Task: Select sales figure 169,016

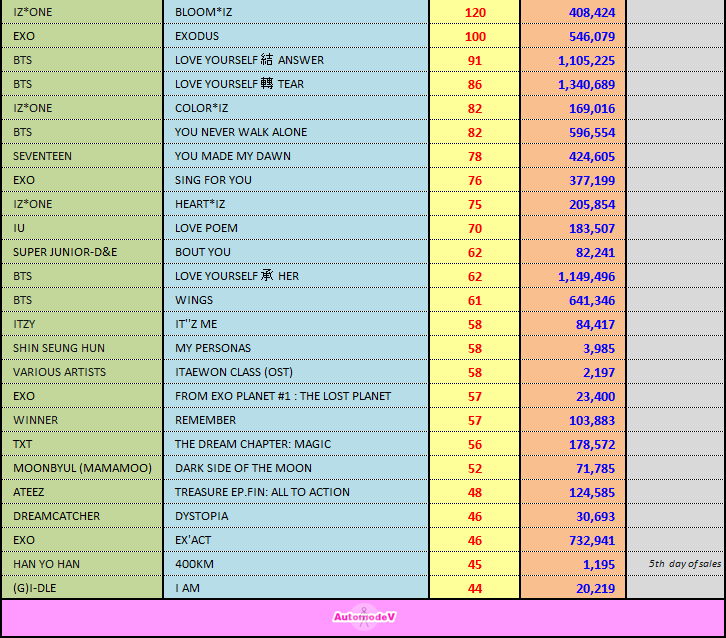Action: pos(592,109)
